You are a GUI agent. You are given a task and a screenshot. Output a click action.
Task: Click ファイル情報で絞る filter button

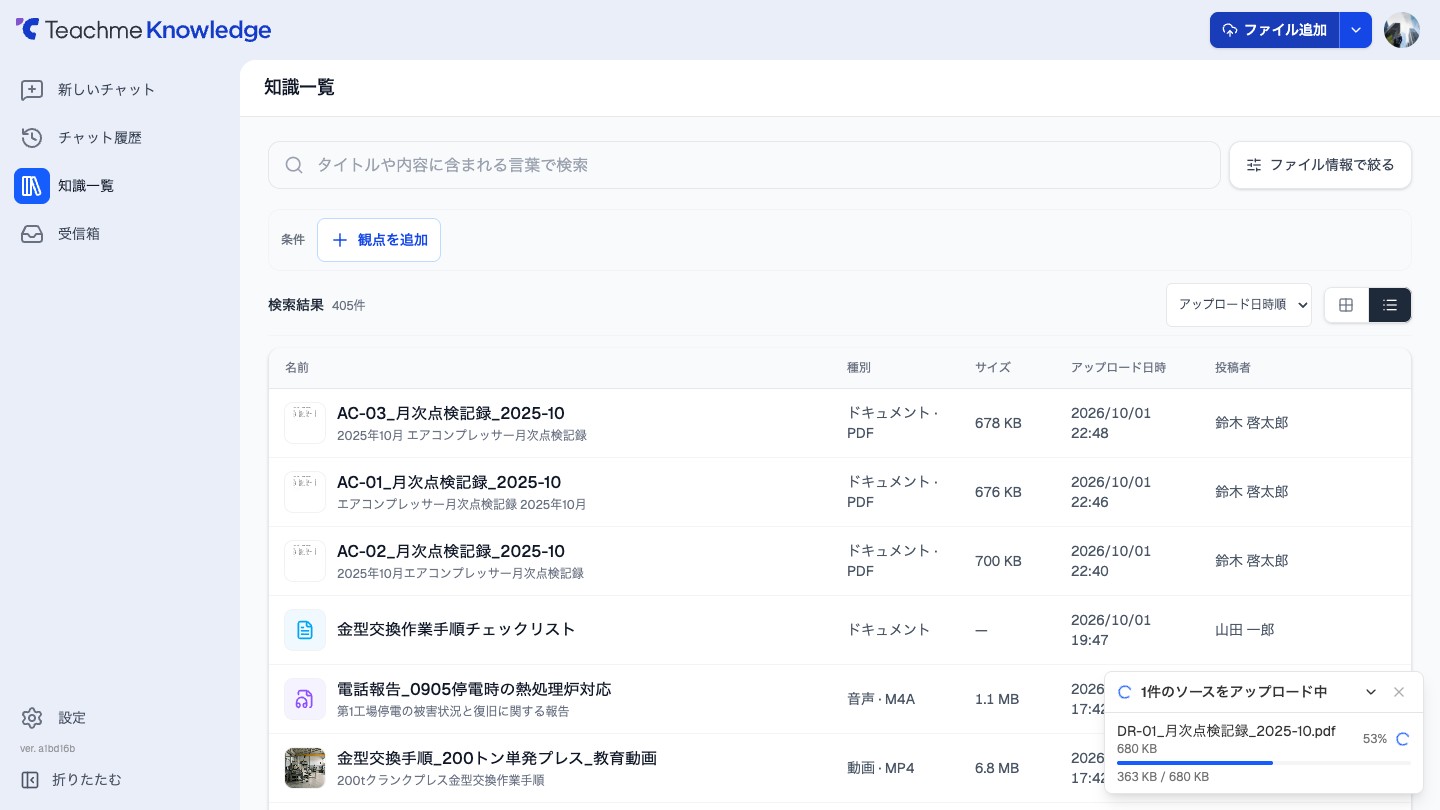1320,165
